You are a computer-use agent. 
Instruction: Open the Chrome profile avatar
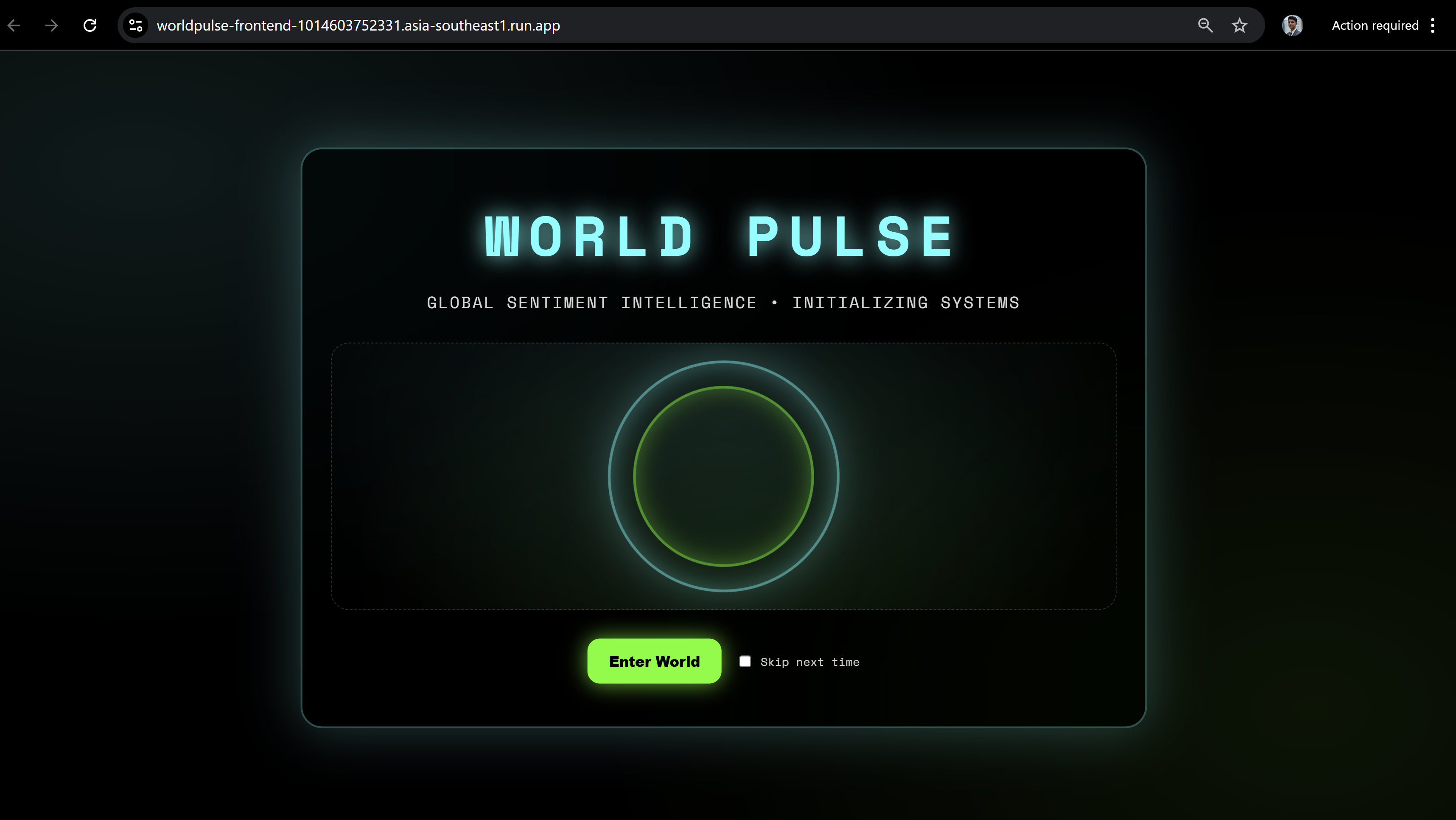[1292, 25]
